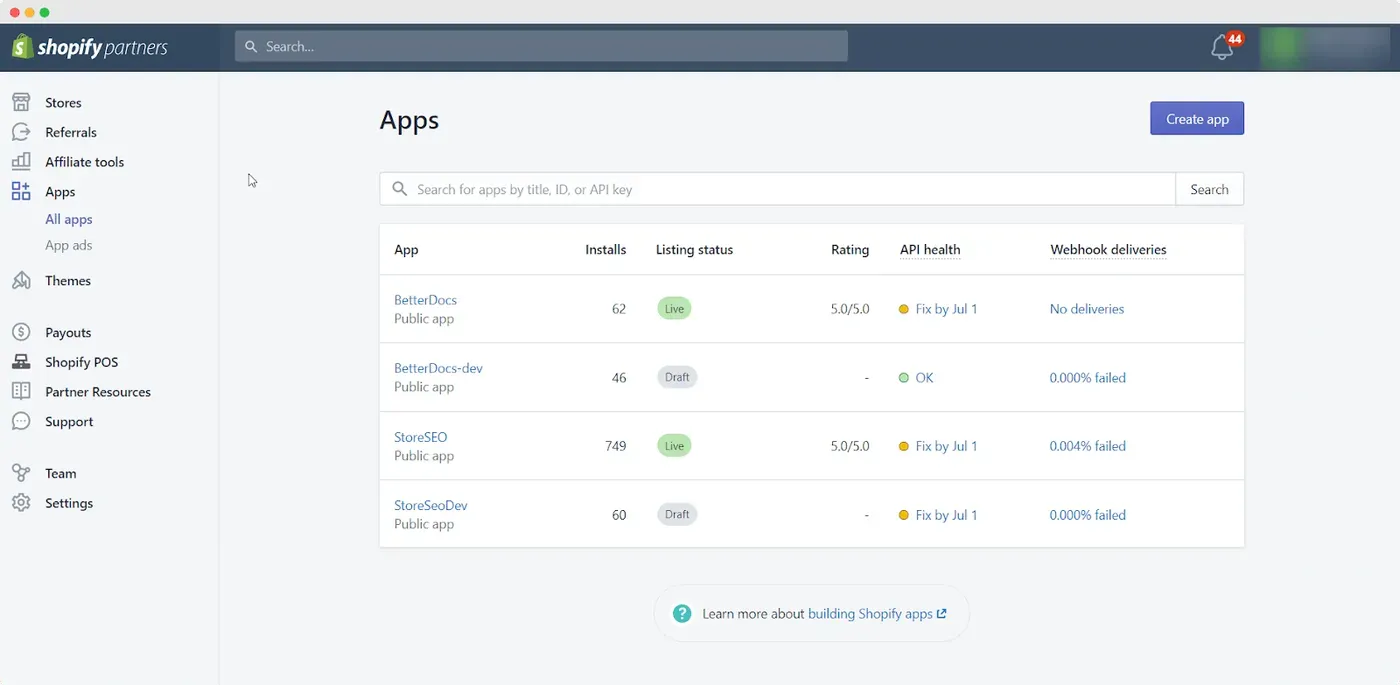1400x685 pixels.
Task: Open the StoreSEO app link
Action: point(420,437)
